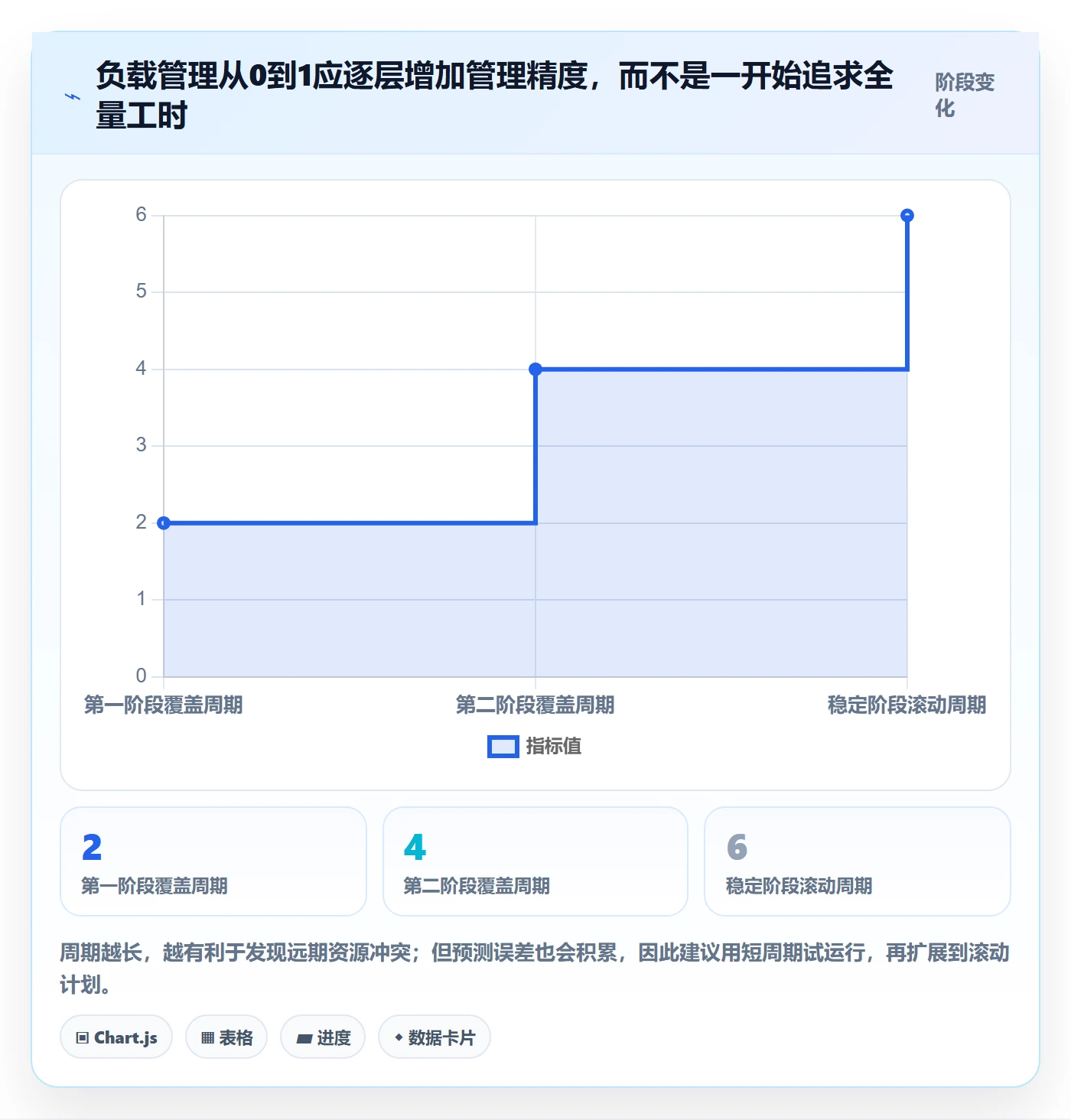Click the 第二阶段覆盖周期 x-axis label
The image size is (1071, 1120).
point(535,705)
